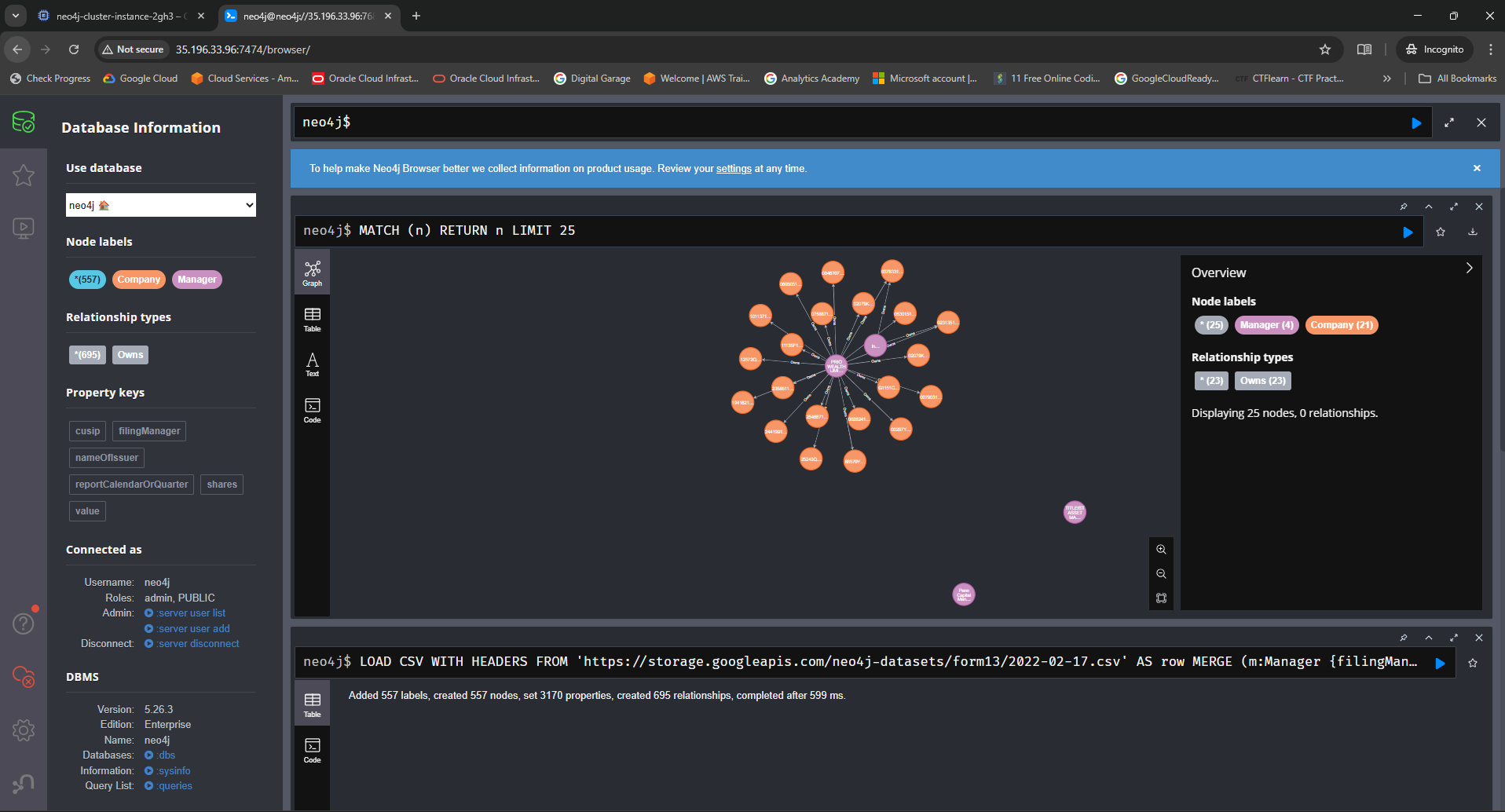Open the Use database dropdown

tap(161, 205)
